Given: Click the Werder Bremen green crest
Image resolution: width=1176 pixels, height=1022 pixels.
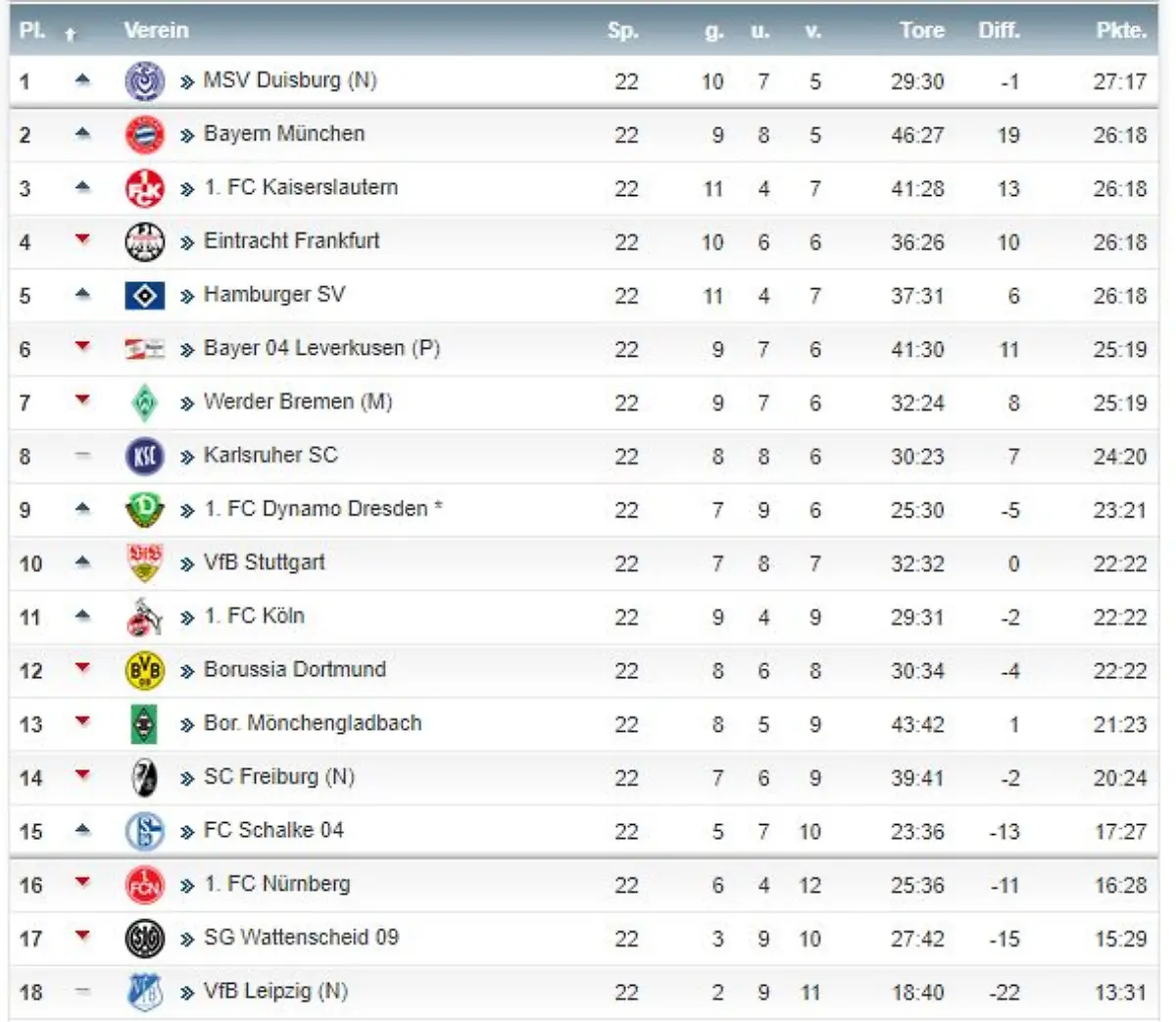Looking at the screenshot, I should [x=145, y=403].
